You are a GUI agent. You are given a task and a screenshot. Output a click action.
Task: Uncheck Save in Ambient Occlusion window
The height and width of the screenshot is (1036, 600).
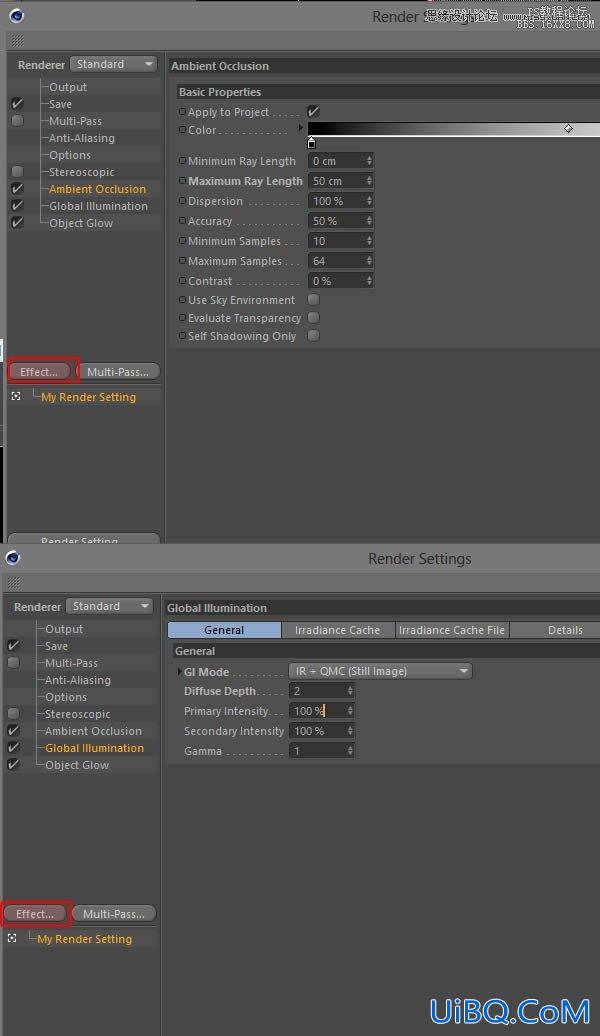(x=17, y=104)
